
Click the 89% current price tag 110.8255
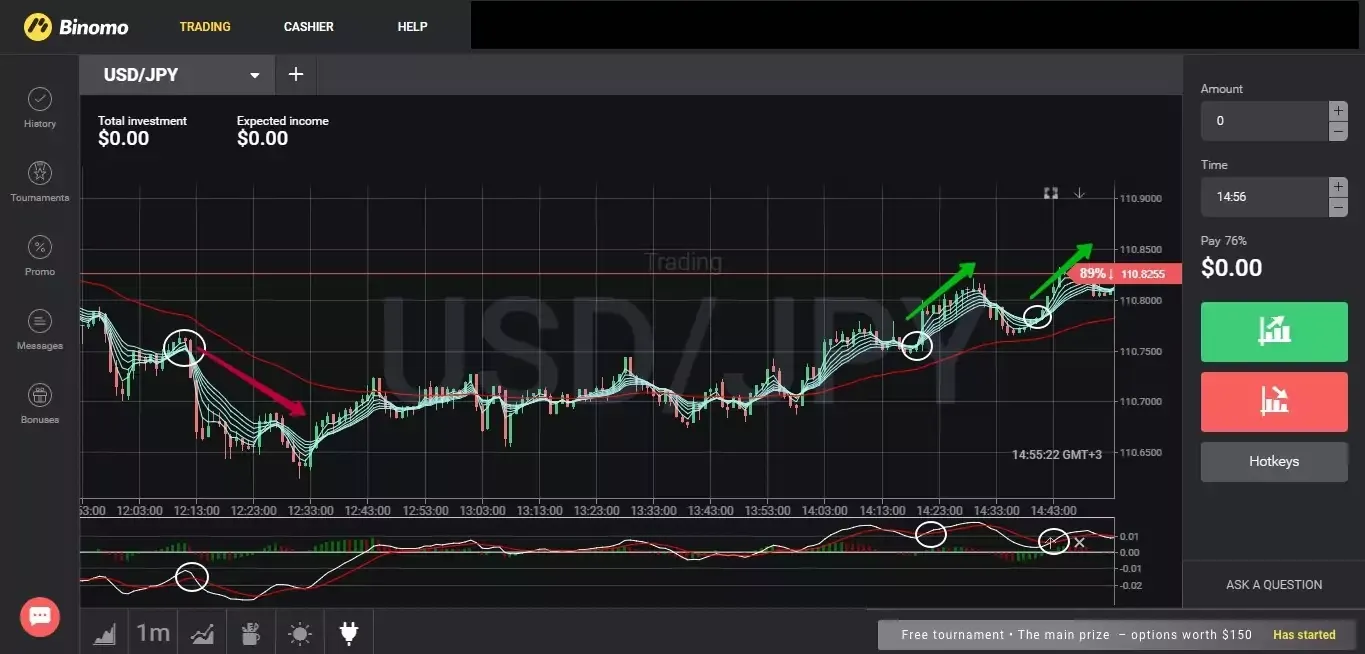click(1125, 274)
